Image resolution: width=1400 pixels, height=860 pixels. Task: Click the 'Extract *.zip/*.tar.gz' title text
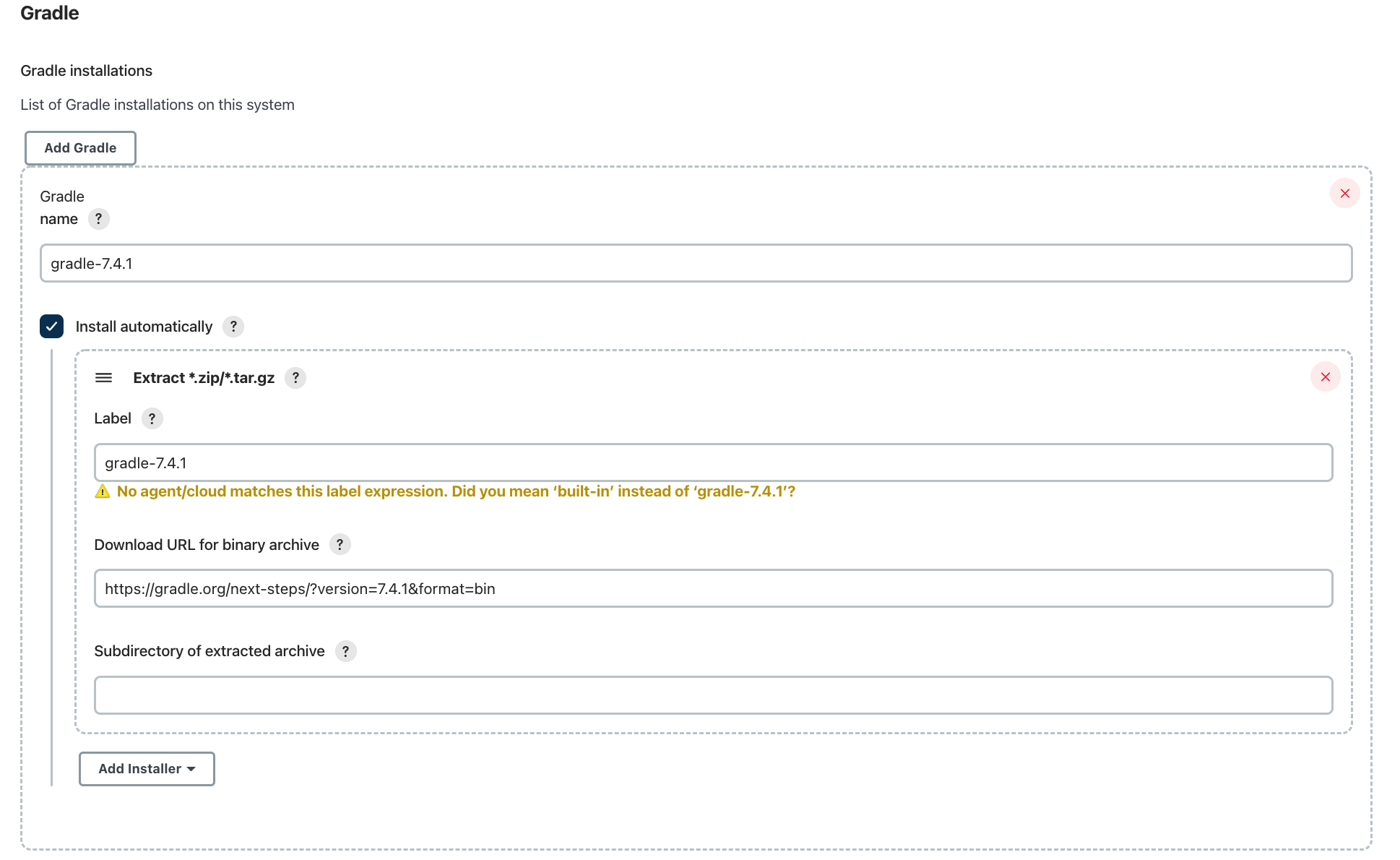(204, 378)
